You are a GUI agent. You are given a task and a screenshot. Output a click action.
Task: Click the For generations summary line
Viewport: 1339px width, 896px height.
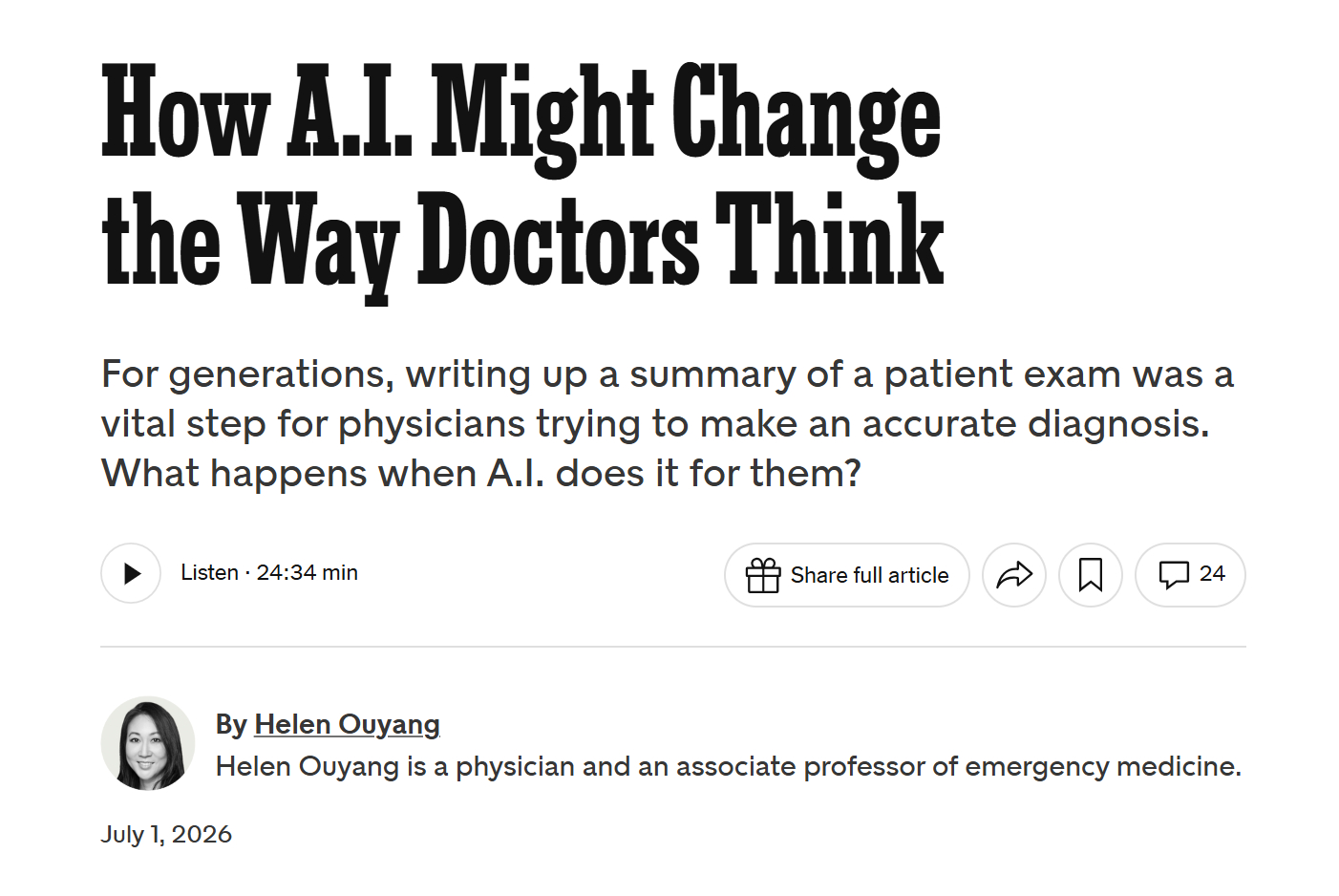[x=668, y=374]
